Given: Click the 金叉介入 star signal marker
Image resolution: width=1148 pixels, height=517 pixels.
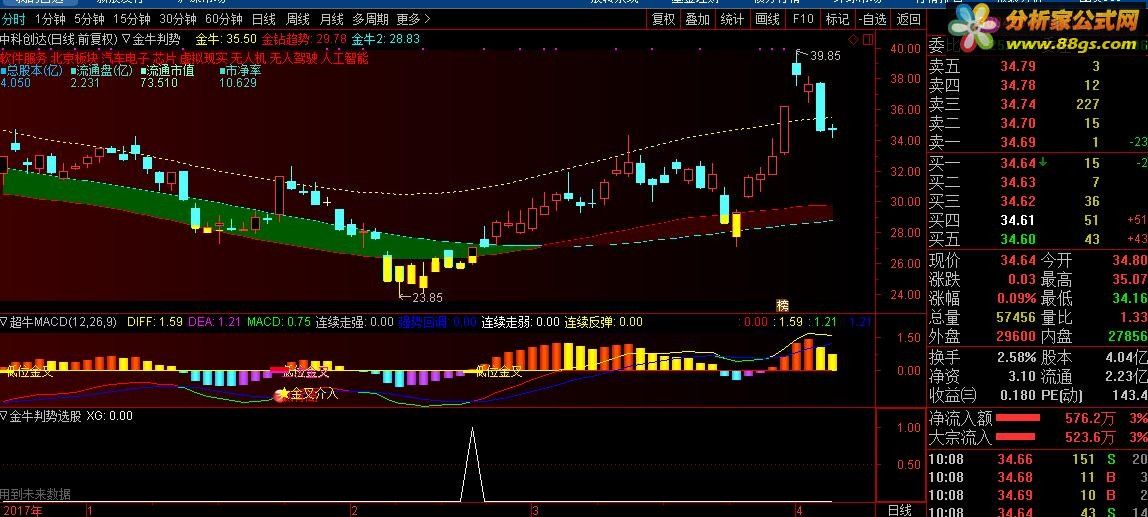Looking at the screenshot, I should point(282,394).
